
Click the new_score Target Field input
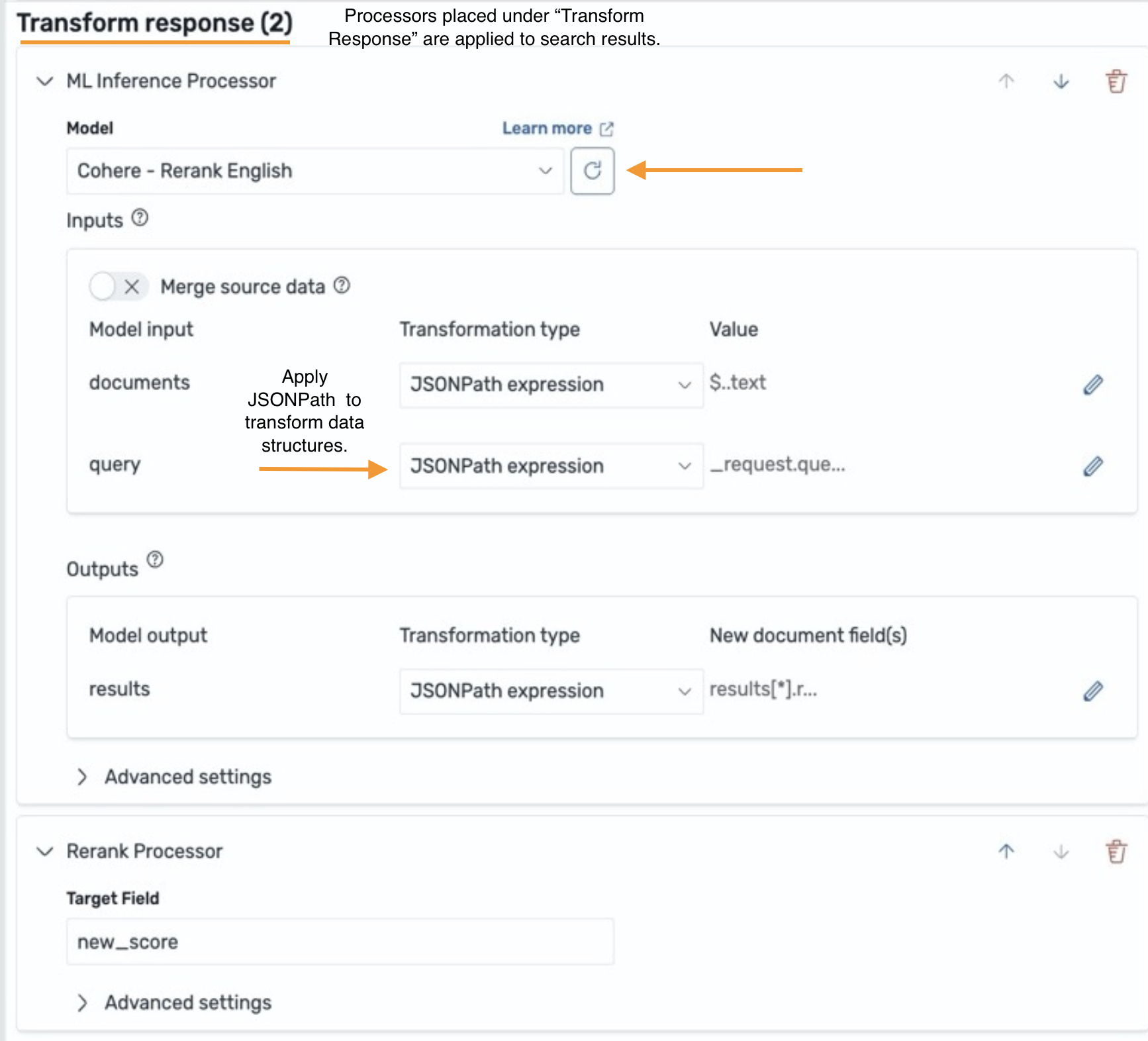point(339,941)
